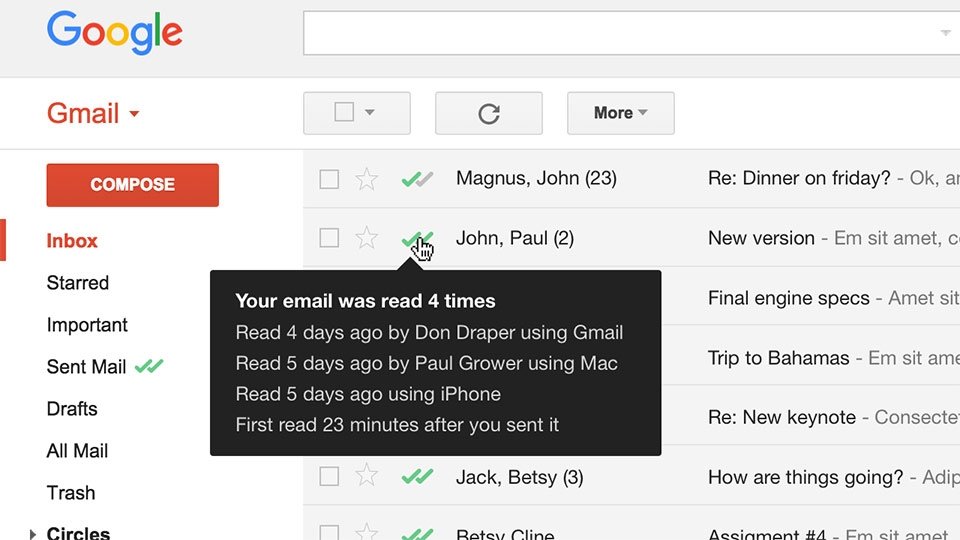Open the Sent Mail folder
The width and height of the screenshot is (960, 540).
click(86, 367)
